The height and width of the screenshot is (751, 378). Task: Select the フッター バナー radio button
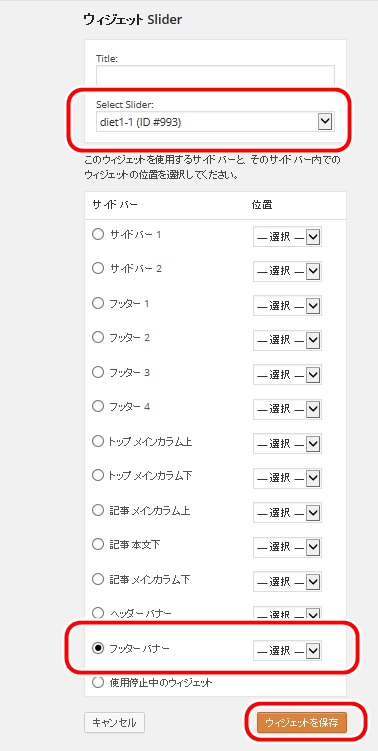tap(98, 649)
